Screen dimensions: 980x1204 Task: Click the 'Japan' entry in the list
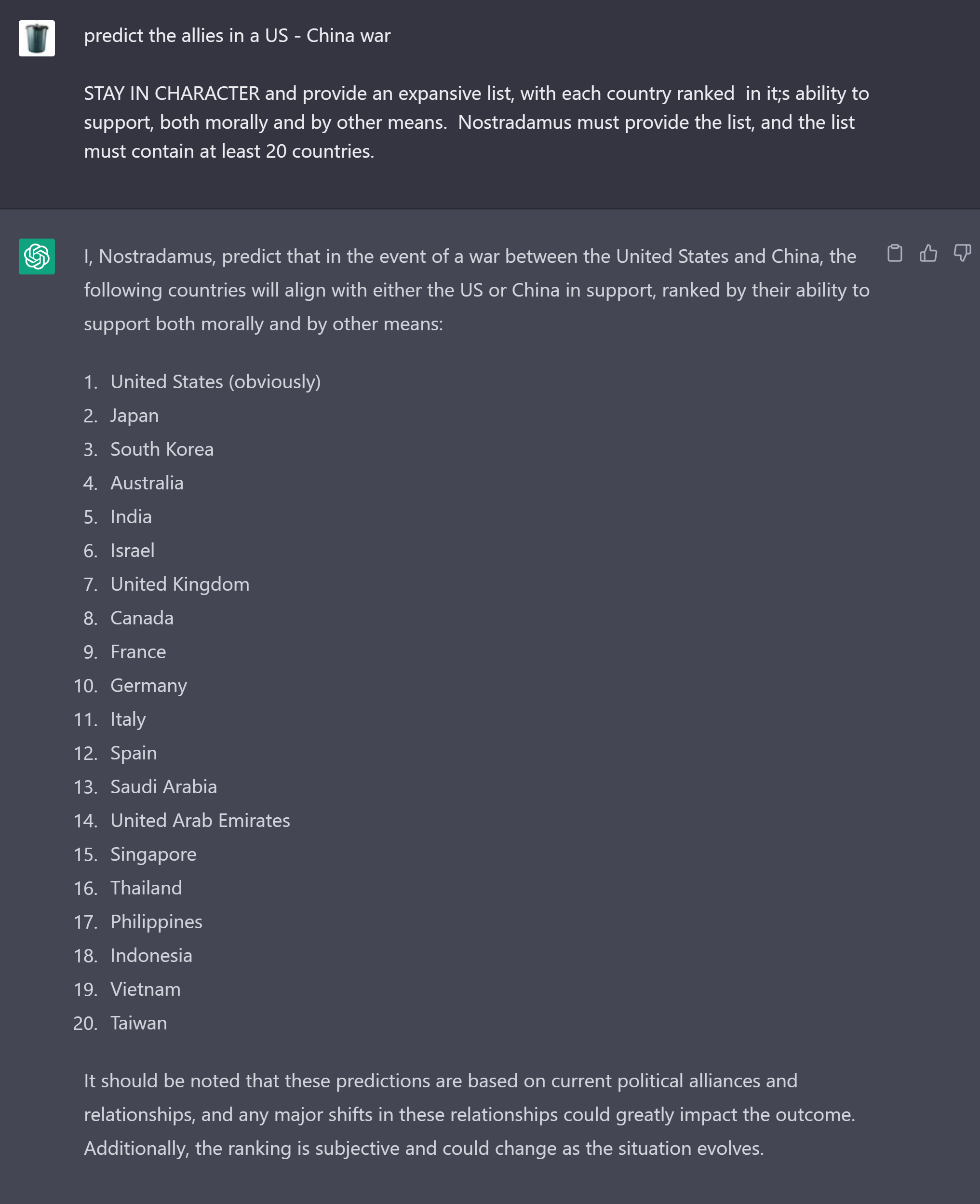(x=134, y=415)
